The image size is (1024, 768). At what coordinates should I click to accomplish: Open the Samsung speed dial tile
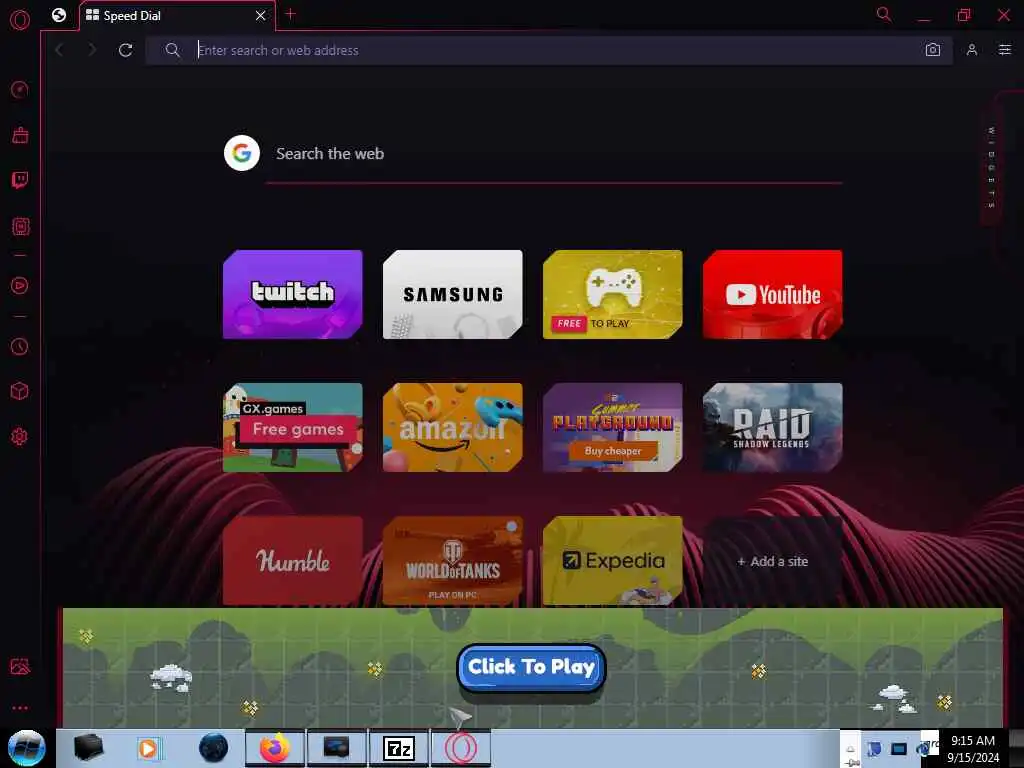(x=453, y=295)
